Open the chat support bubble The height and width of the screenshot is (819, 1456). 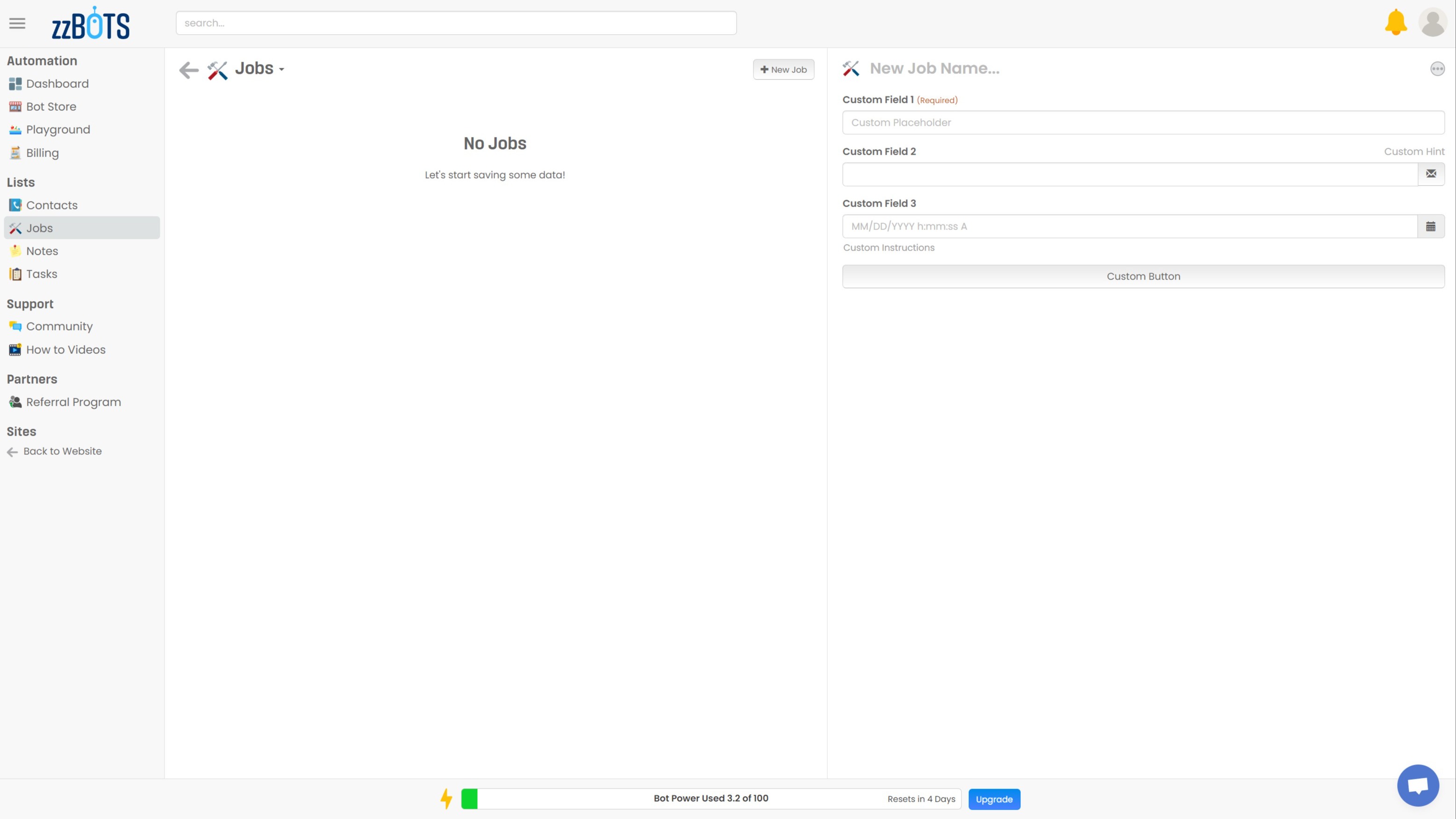click(1418, 785)
